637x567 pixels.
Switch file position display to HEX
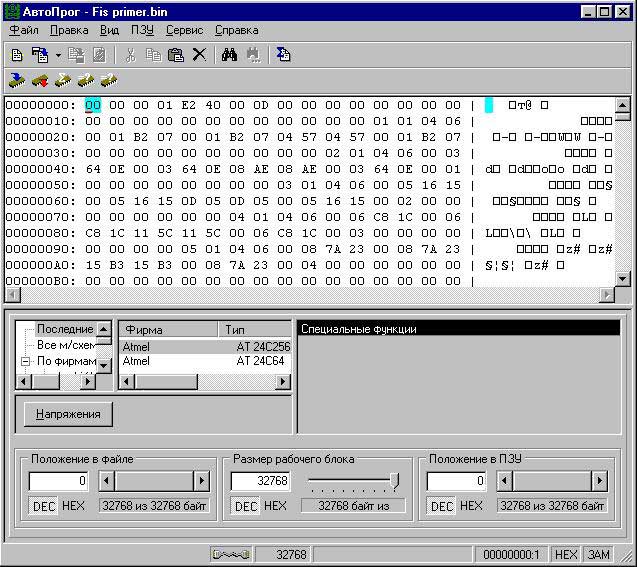coord(73,506)
